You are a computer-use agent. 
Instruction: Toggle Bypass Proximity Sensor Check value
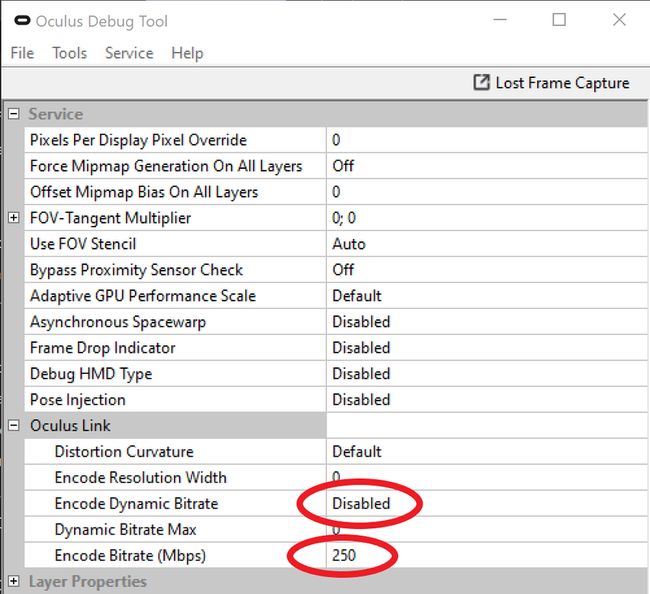[343, 270]
